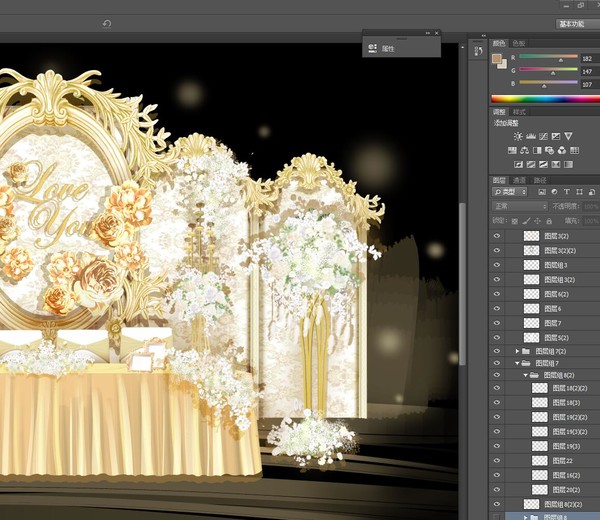The width and height of the screenshot is (600, 520).
Task: Add a Selective Color adjustment
Action: (556, 165)
